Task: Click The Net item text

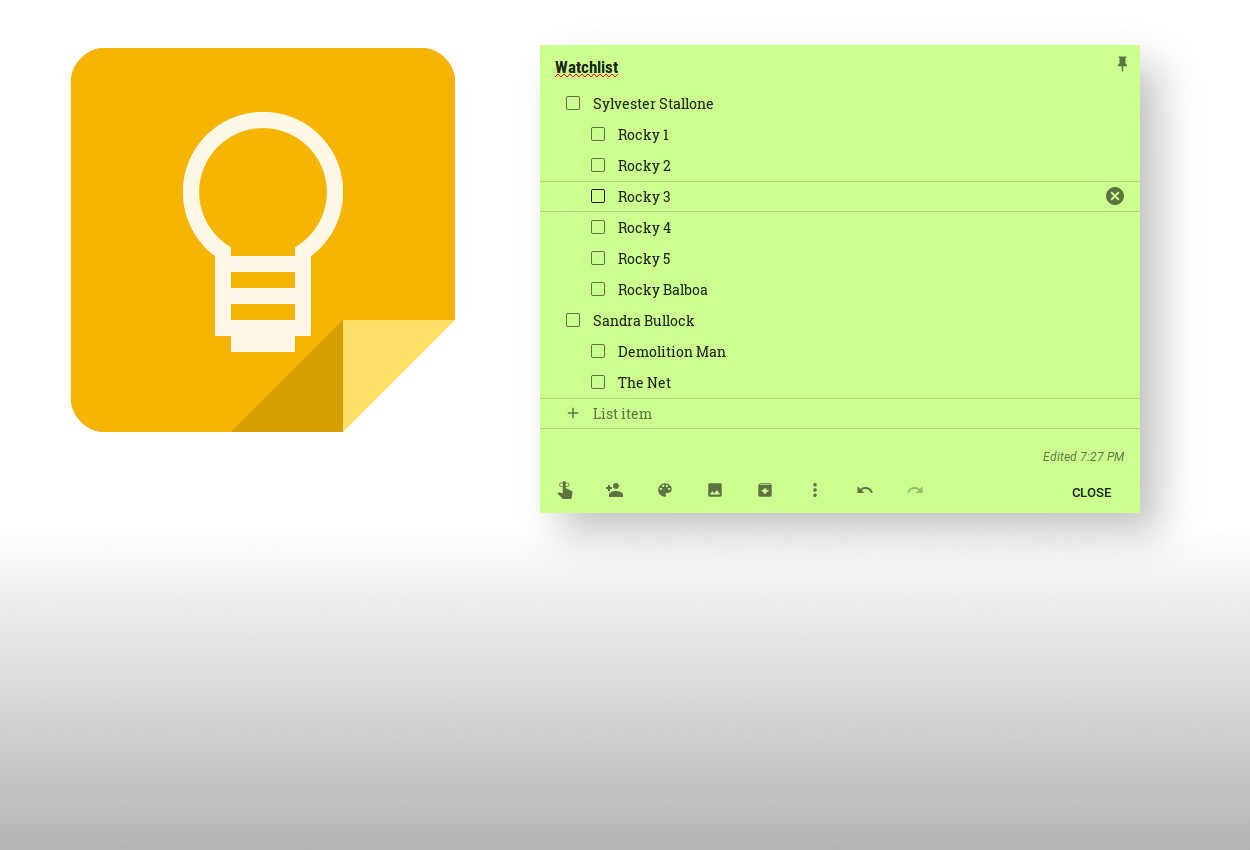Action: [x=644, y=383]
